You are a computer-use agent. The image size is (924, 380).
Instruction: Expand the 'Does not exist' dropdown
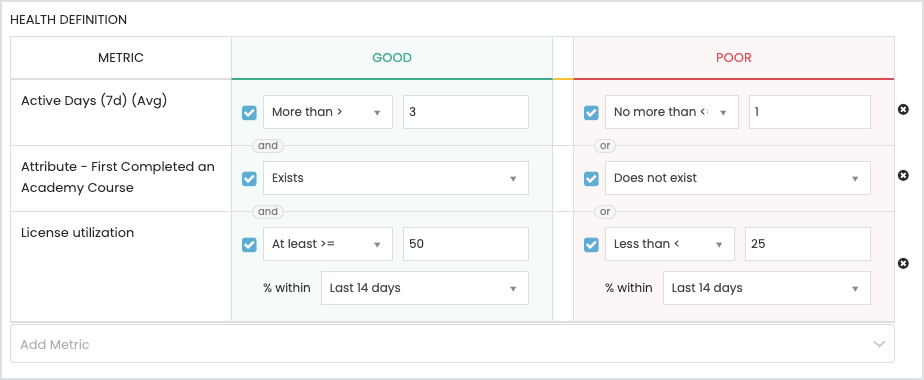(x=738, y=178)
